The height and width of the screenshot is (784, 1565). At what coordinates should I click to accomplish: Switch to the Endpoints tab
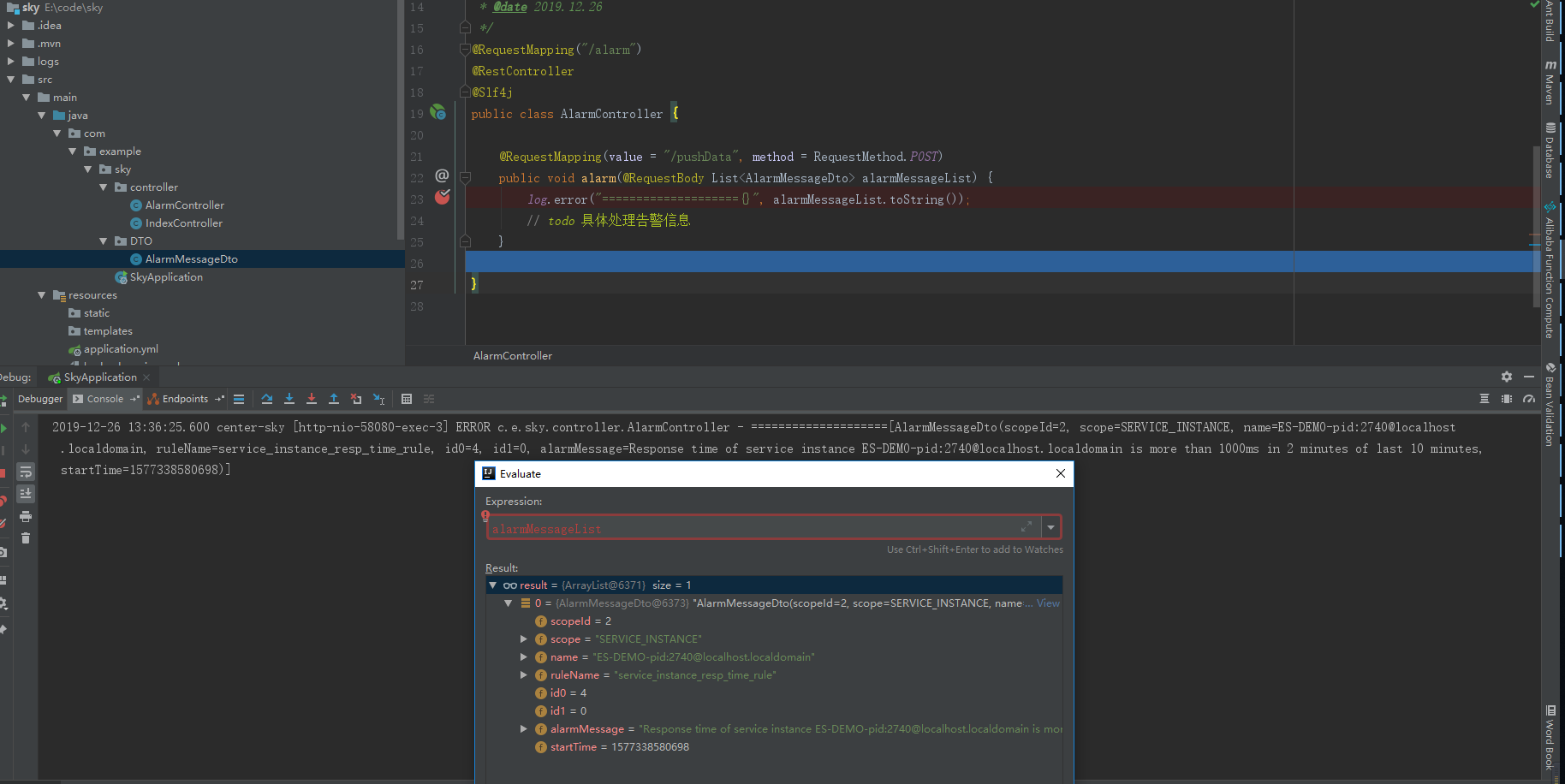(x=185, y=399)
